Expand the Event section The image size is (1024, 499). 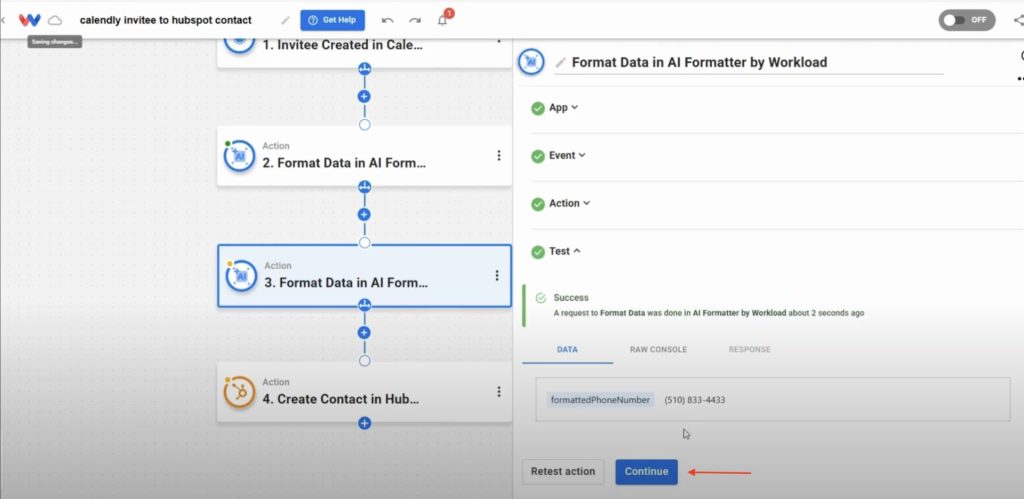pos(567,155)
